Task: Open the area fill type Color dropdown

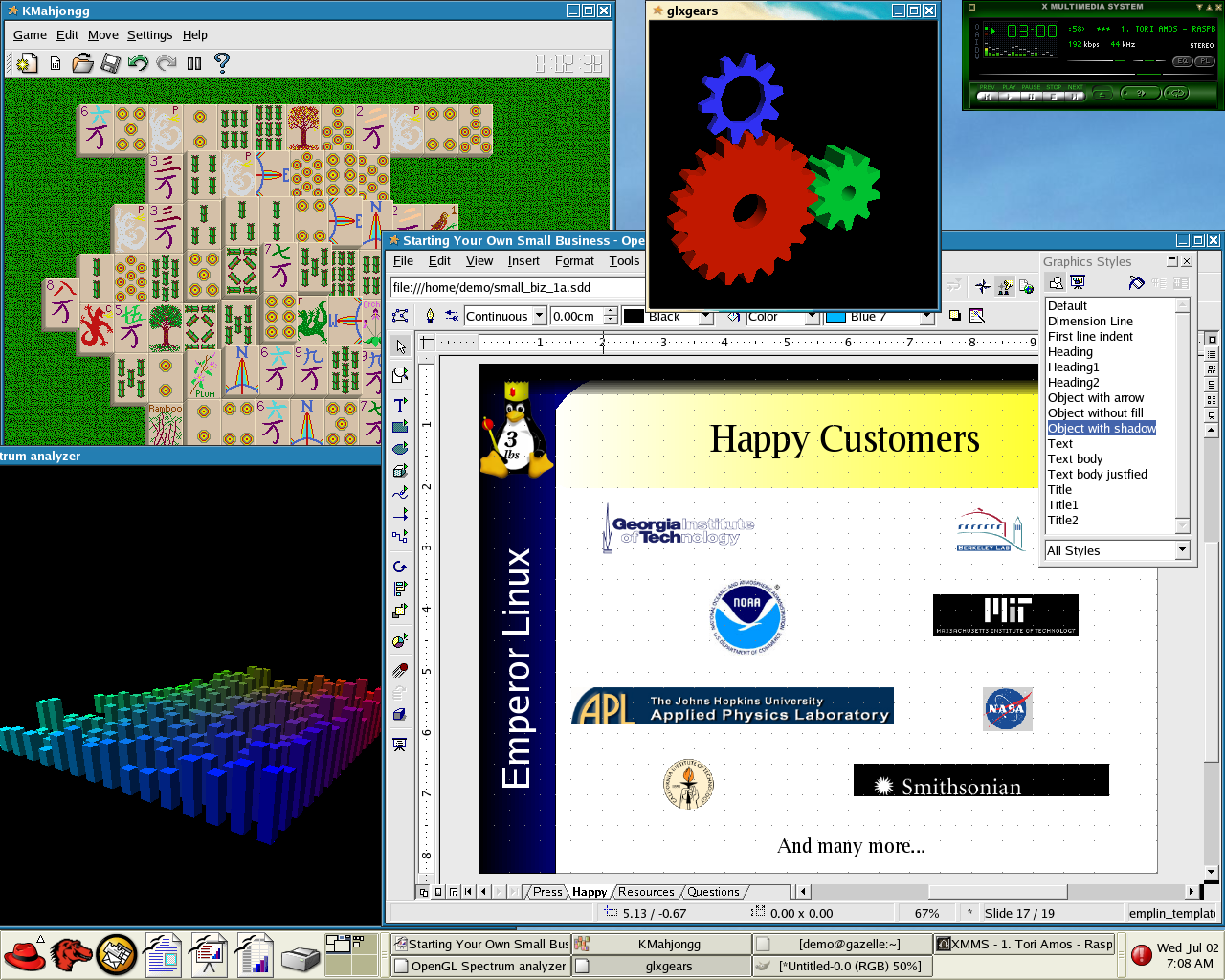Action: (x=812, y=316)
